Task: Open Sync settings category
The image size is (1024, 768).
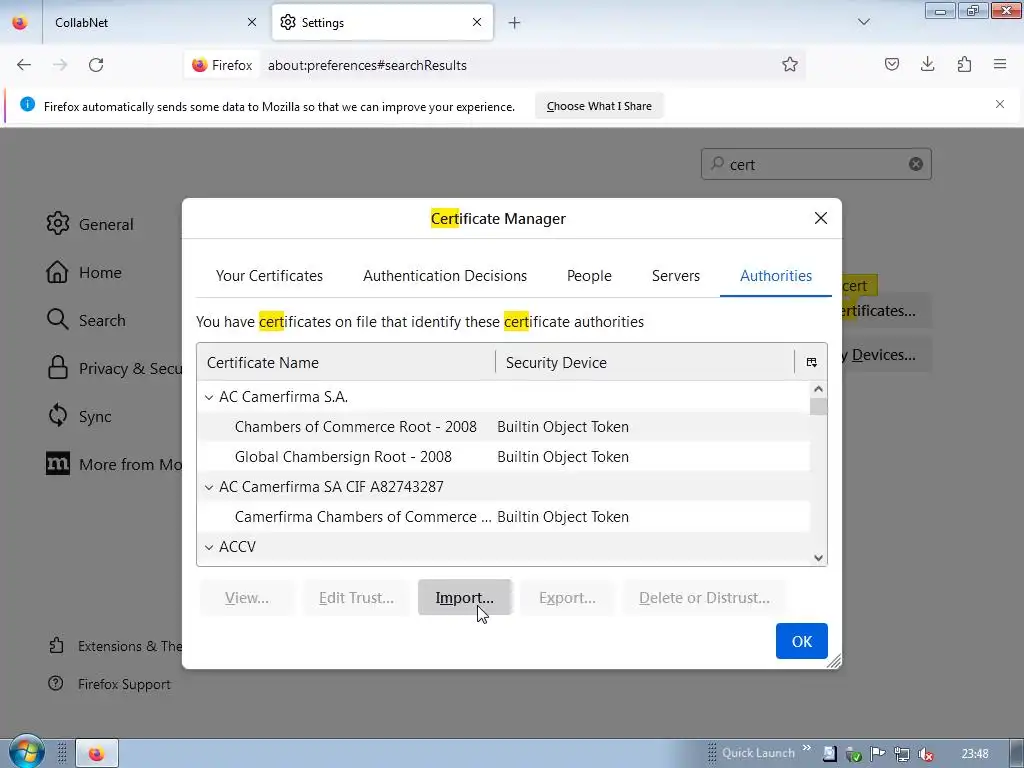Action: click(x=78, y=416)
